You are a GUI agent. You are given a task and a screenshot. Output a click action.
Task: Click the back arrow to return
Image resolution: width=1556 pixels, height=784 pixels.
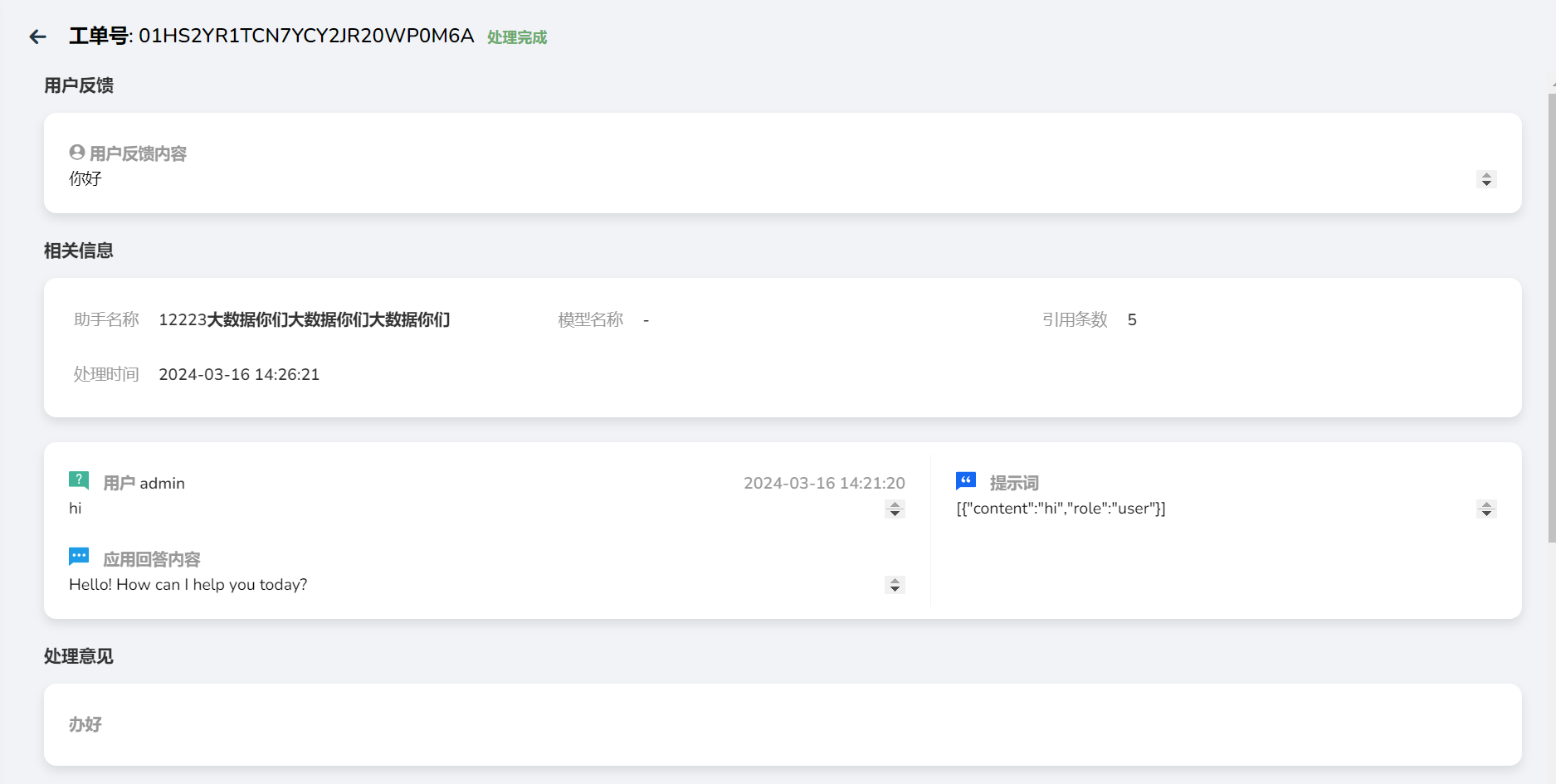point(37,37)
